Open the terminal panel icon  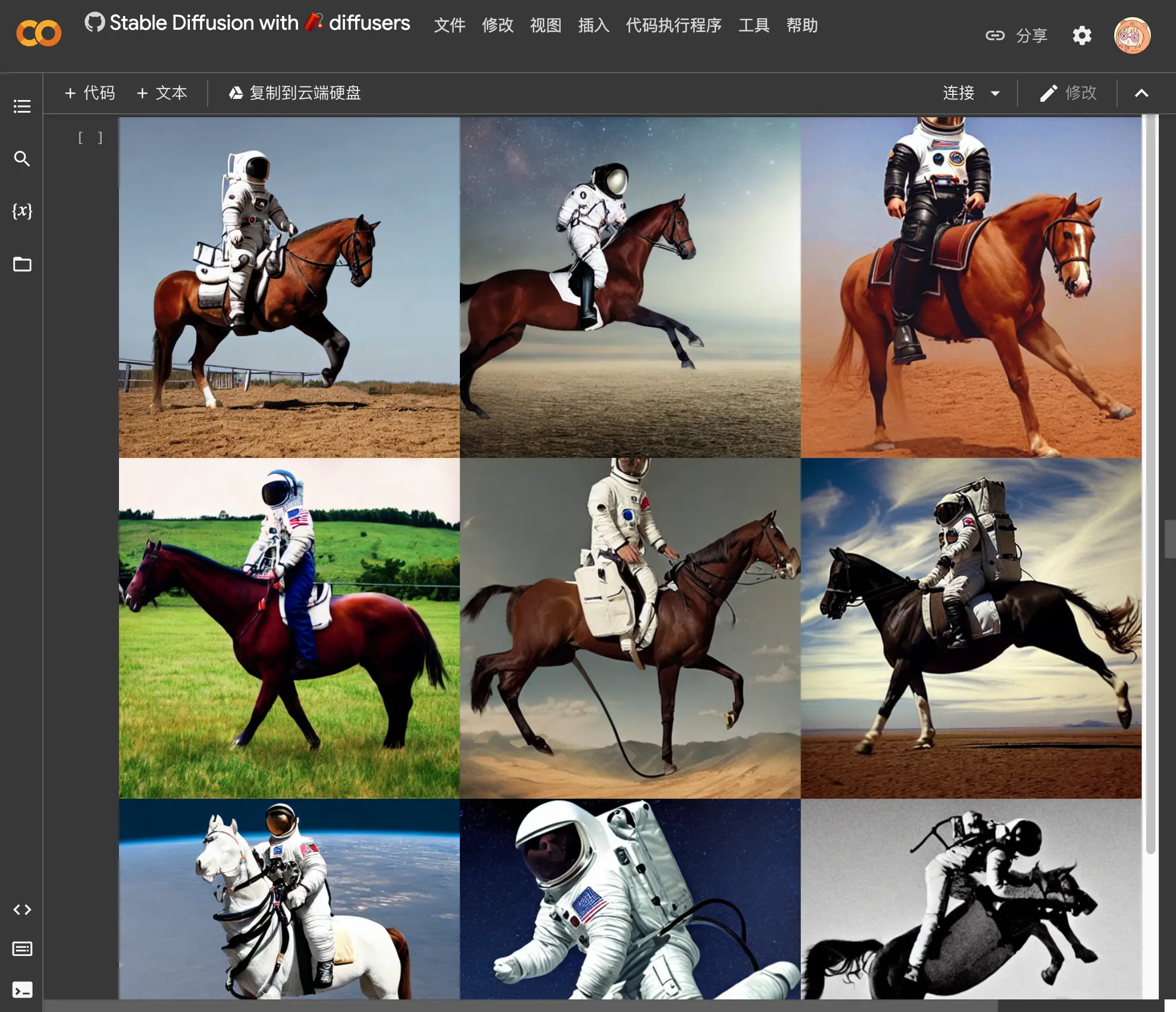coord(22,990)
